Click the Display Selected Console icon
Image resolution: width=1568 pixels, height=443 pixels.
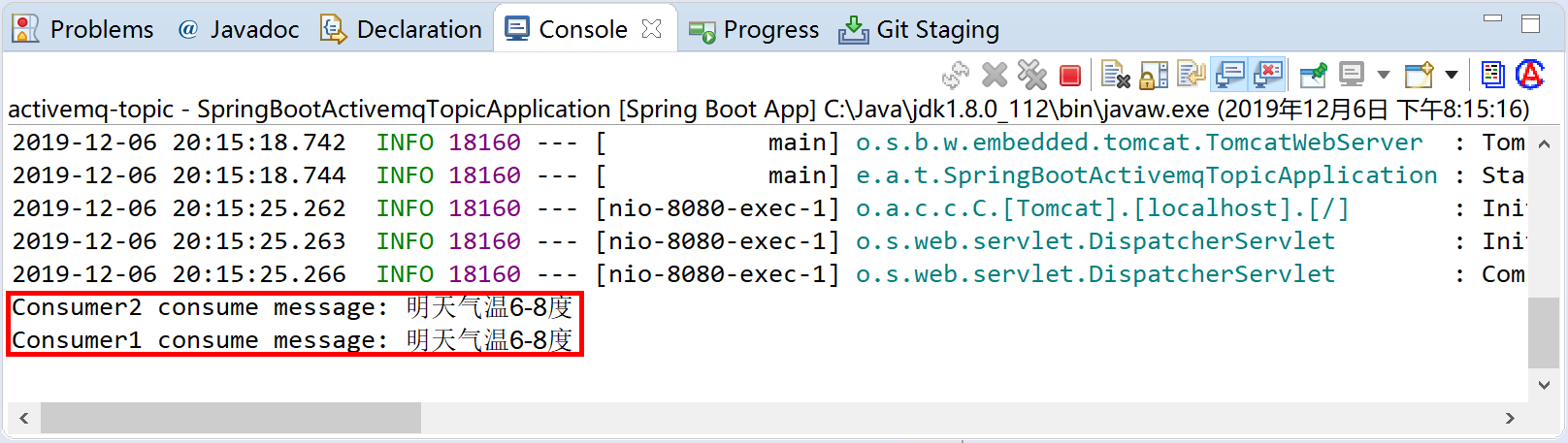tap(1352, 76)
